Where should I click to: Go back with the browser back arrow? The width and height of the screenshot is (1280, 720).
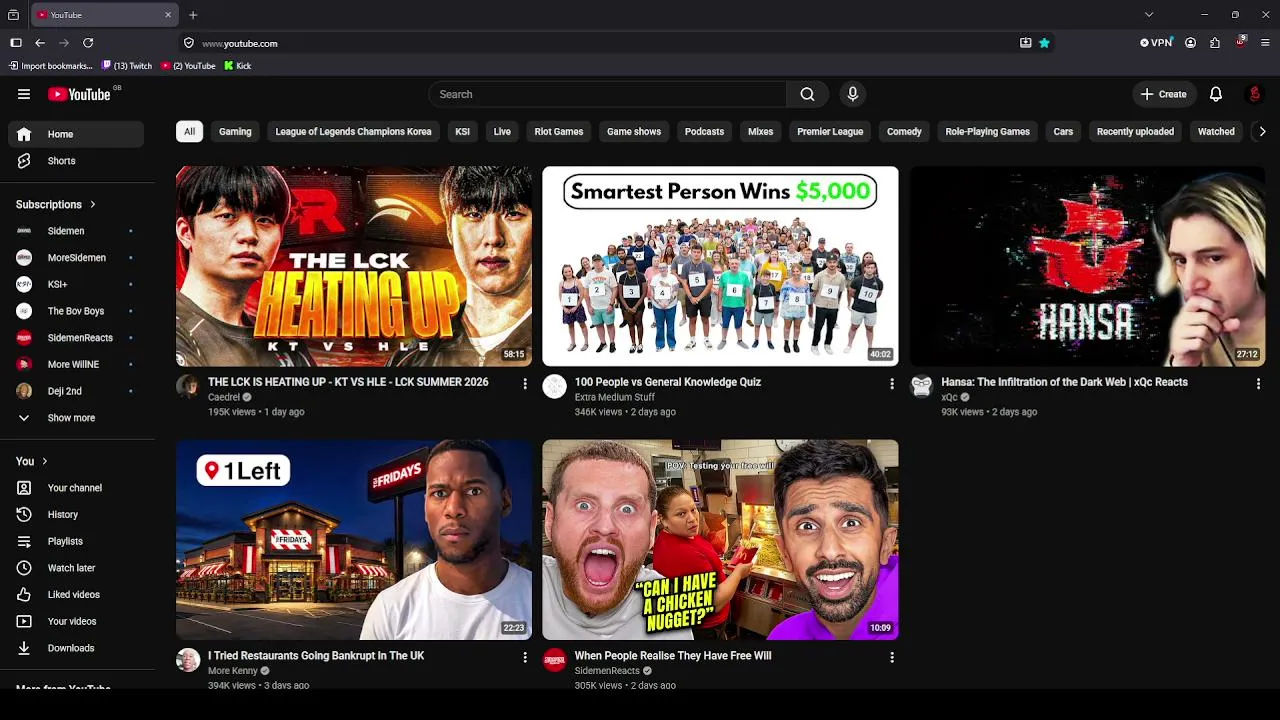click(x=40, y=43)
